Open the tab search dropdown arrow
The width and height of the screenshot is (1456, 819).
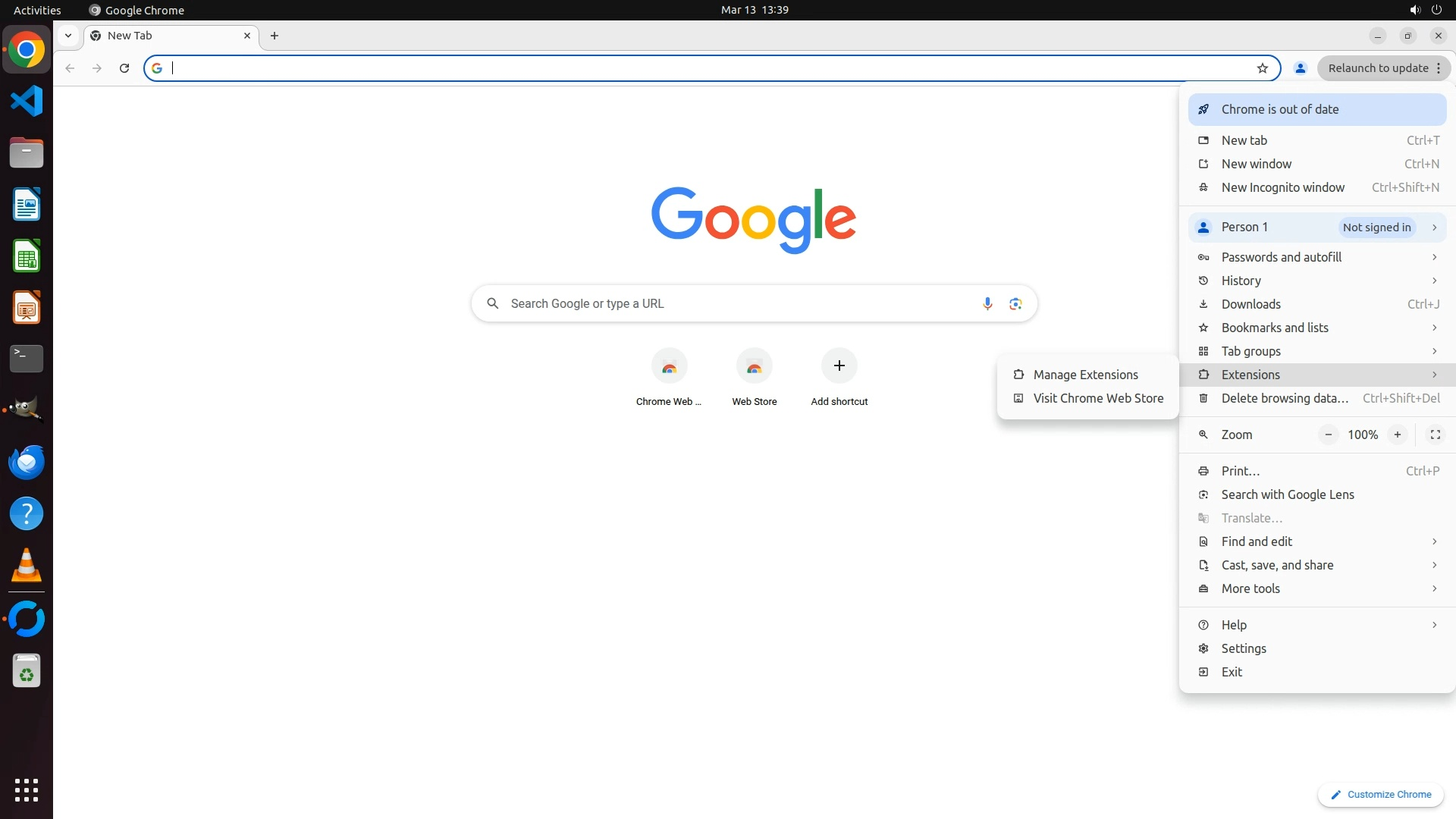68,36
